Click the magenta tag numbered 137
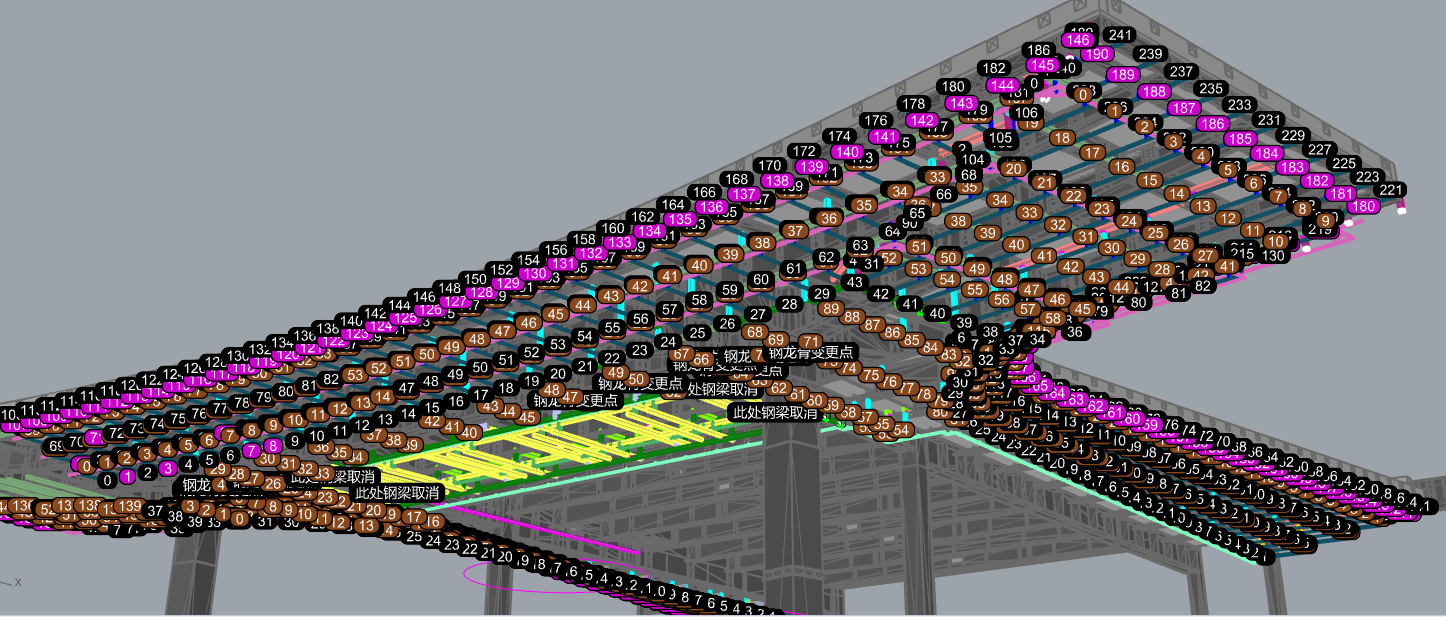This screenshot has height=617, width=1446. click(743, 194)
